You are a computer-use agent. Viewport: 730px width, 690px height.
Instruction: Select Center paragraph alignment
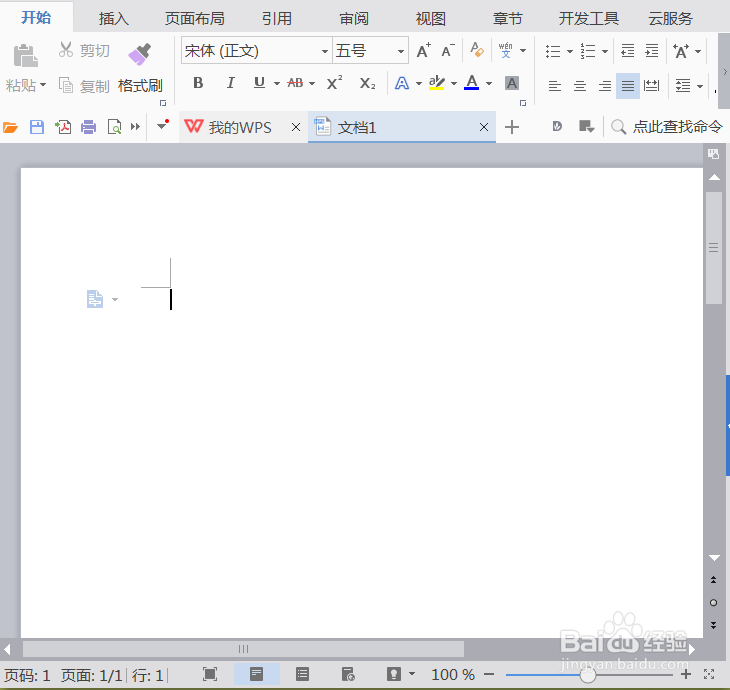click(x=580, y=86)
